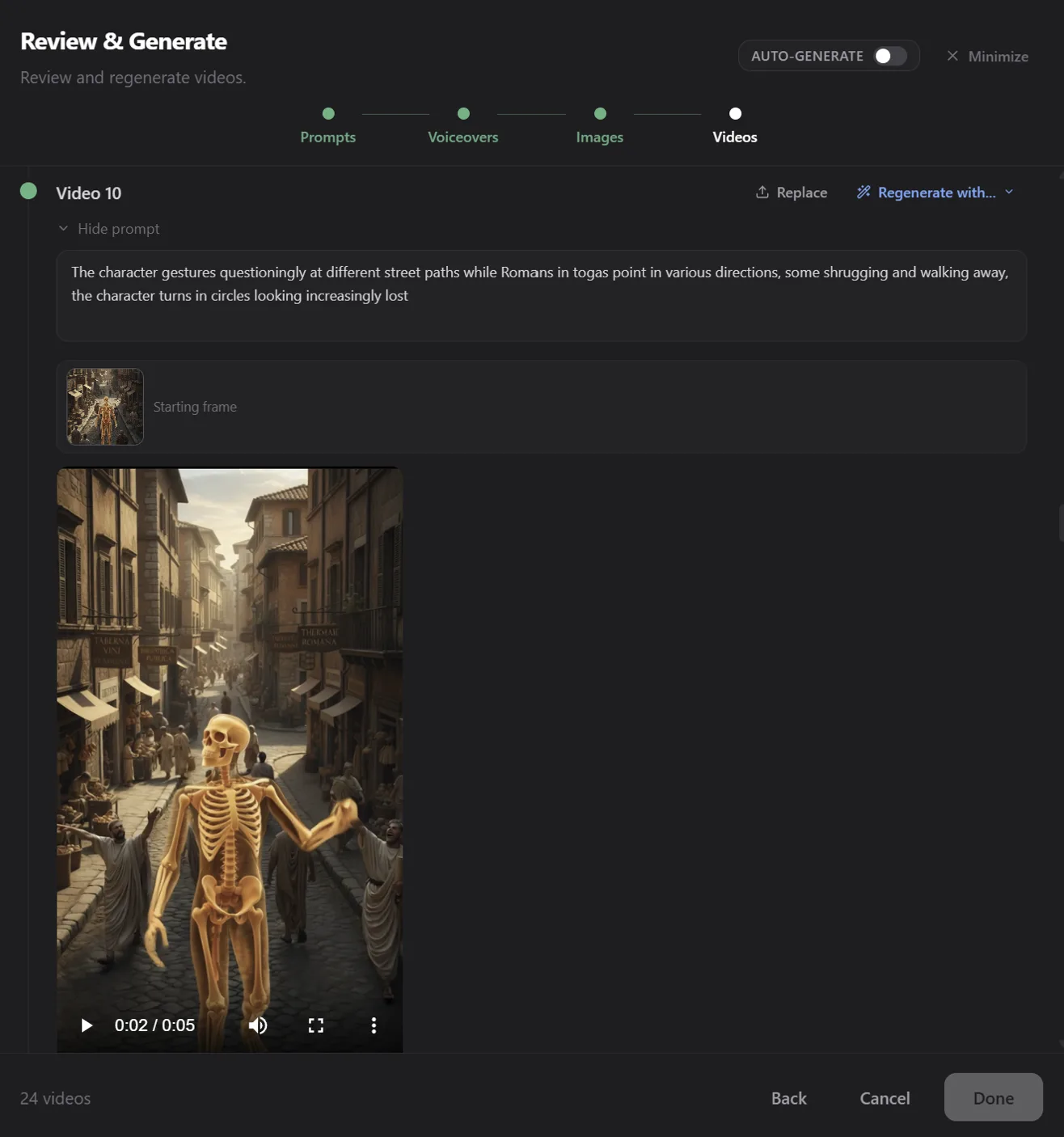Click the Minimize X icon

click(952, 56)
